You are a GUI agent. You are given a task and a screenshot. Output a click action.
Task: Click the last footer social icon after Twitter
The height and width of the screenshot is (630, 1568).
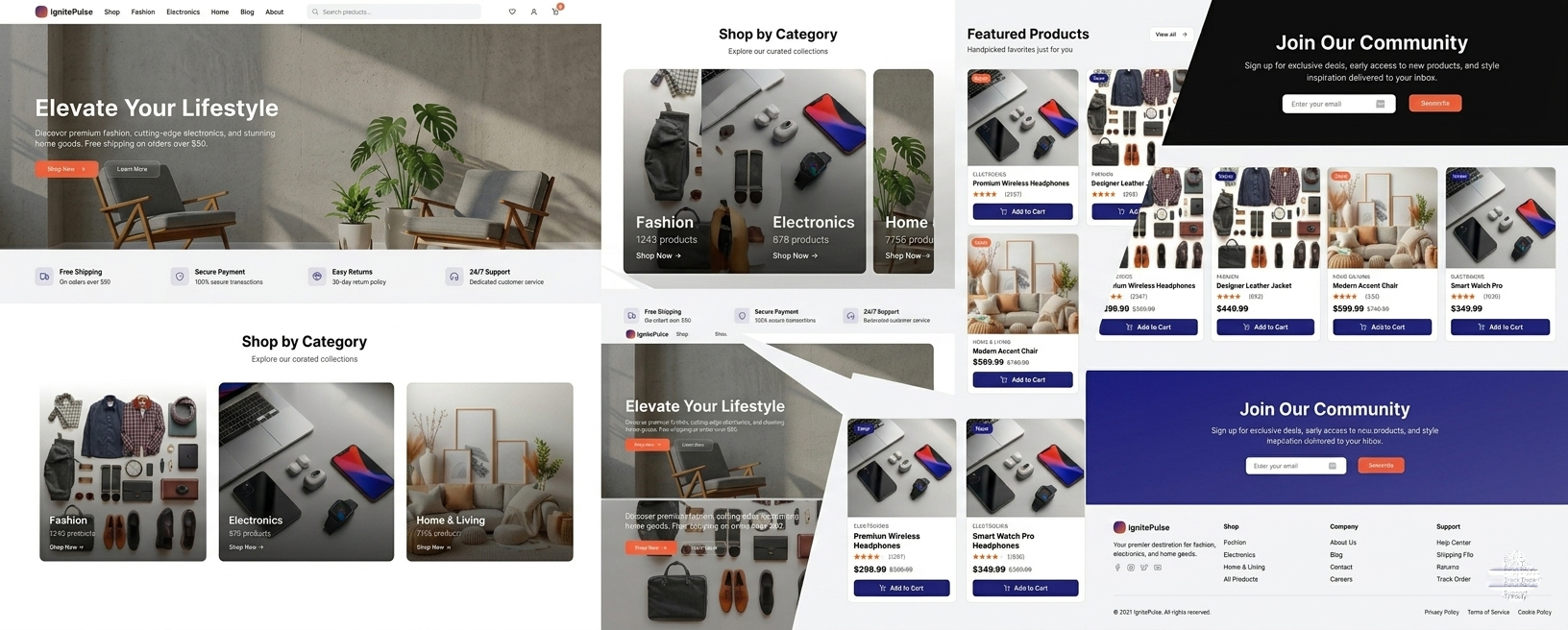[1158, 568]
